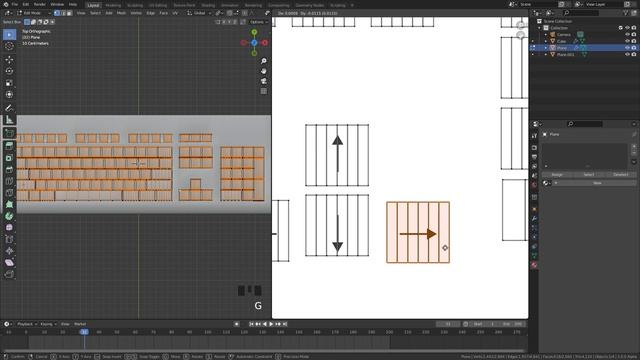Select the Add Cube tool
Viewport: 640px width, 360px height.
pyautogui.click(x=9, y=133)
